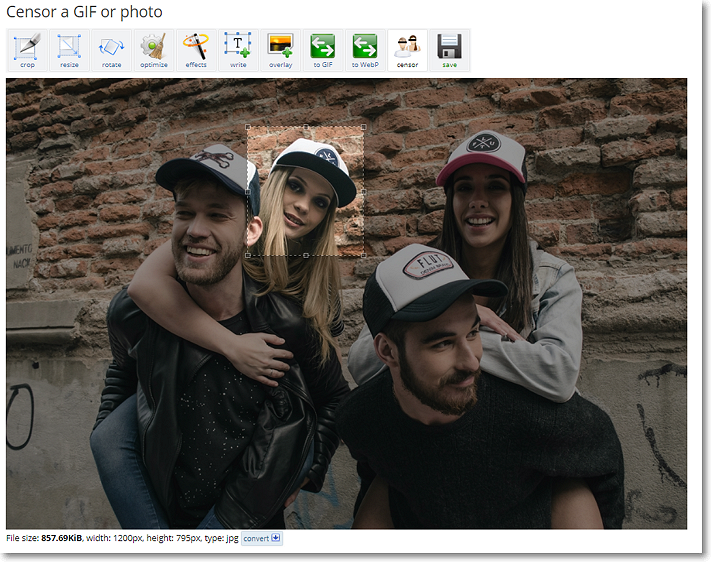The height and width of the screenshot is (562, 711).
Task: Click the right-middle selection handle
Action: [x=364, y=191]
